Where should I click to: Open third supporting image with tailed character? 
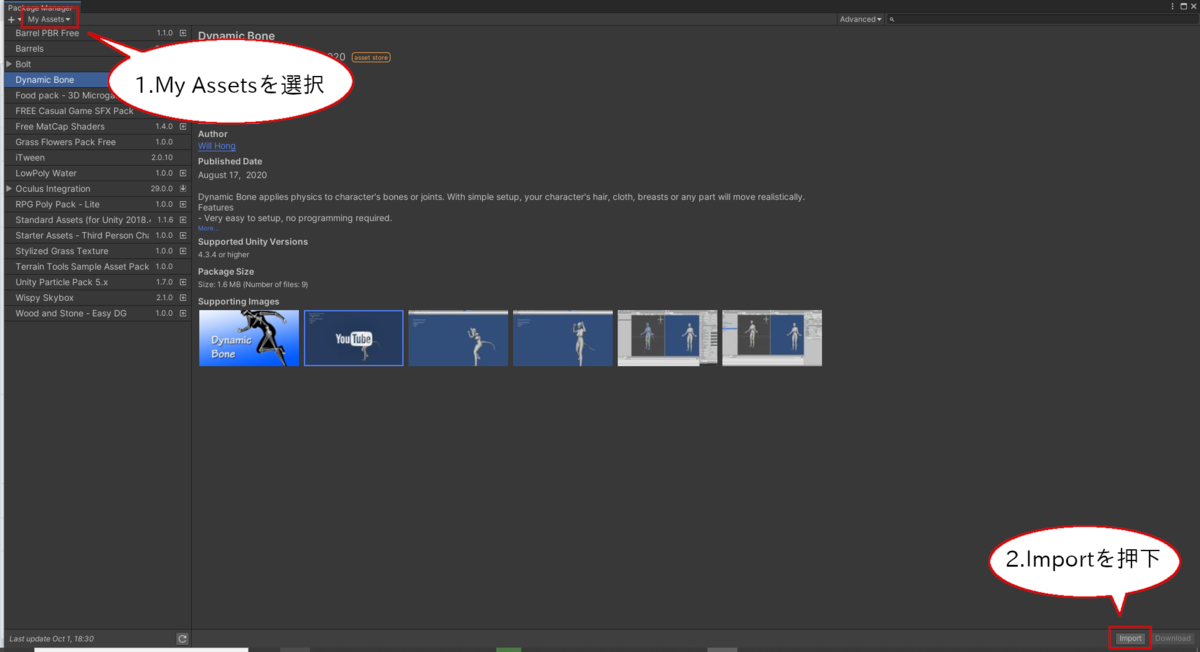458,338
